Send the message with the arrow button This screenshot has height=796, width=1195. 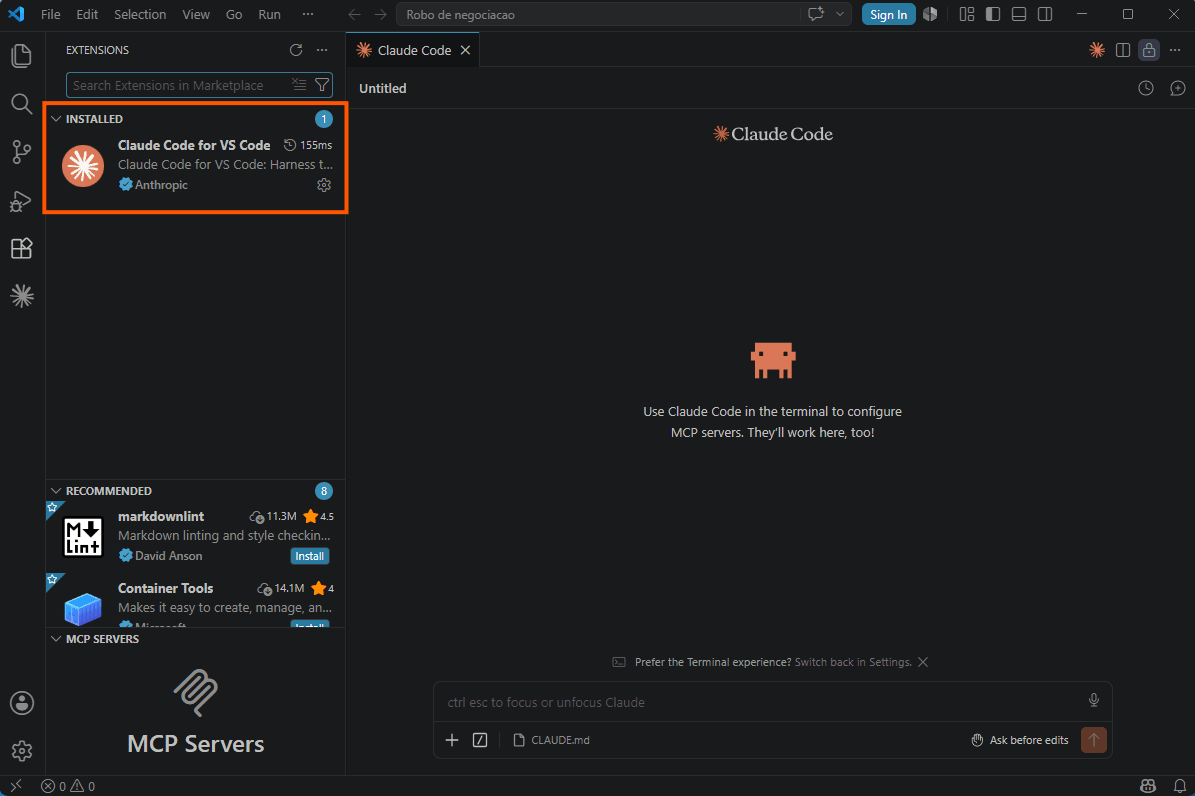[1094, 740]
